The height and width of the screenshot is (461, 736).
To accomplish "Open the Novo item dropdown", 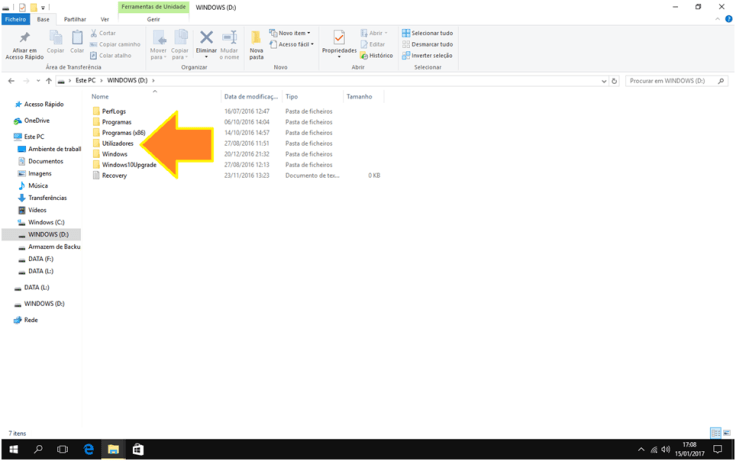I will [291, 33].
